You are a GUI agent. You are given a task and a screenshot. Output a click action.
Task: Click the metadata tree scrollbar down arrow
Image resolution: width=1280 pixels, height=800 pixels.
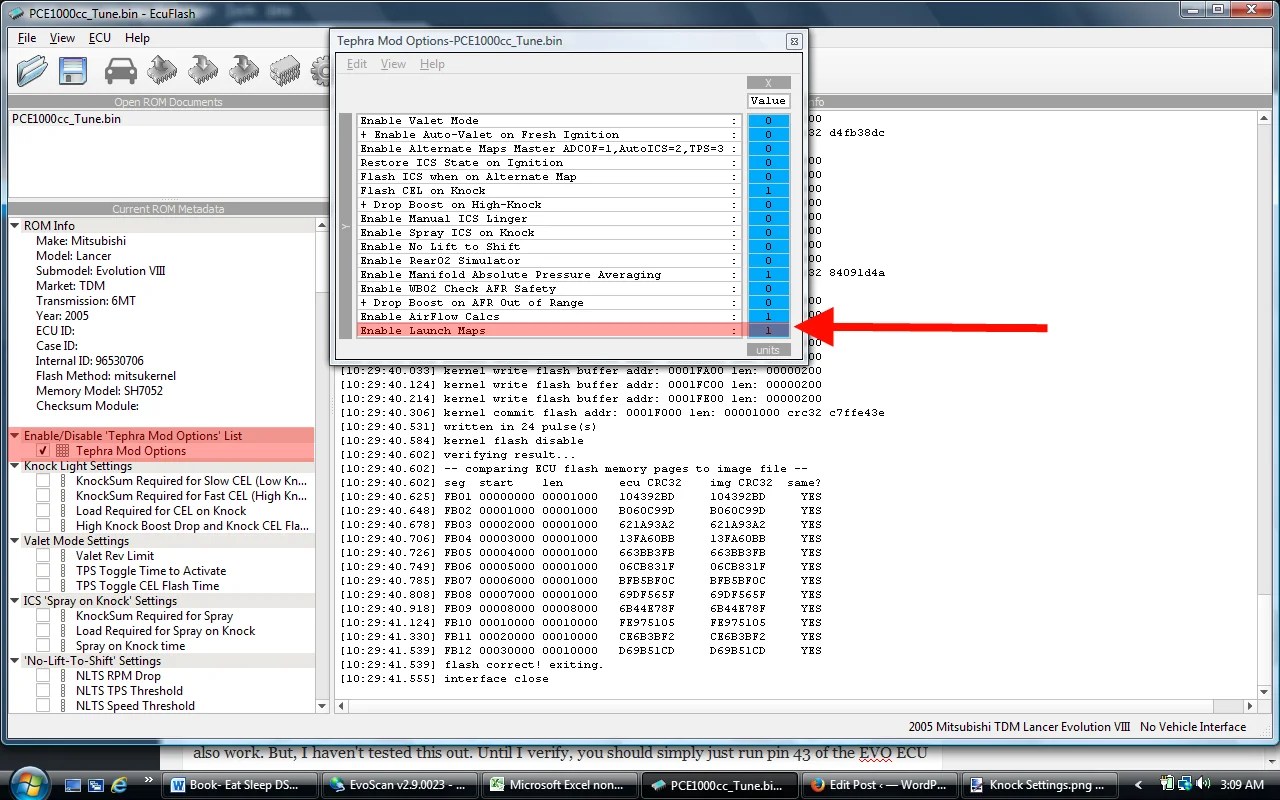coord(321,706)
